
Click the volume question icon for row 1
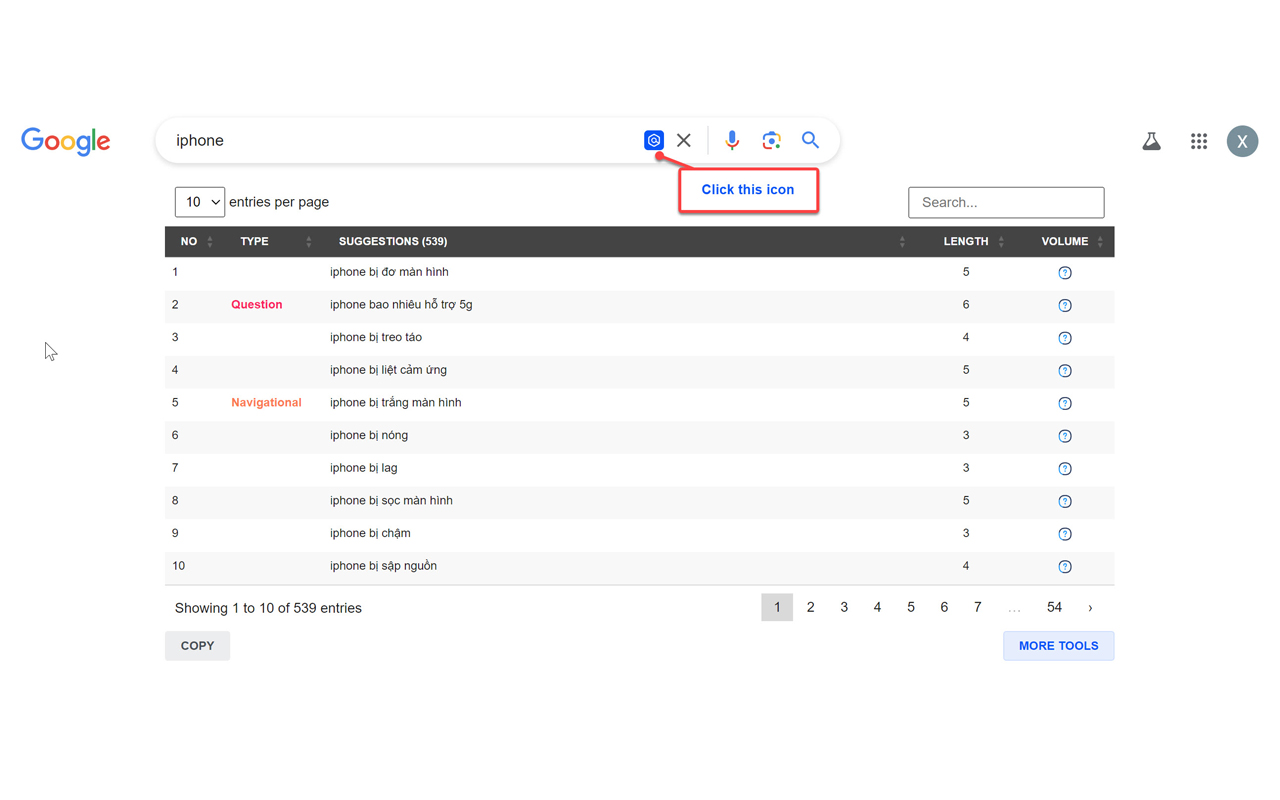click(x=1064, y=271)
